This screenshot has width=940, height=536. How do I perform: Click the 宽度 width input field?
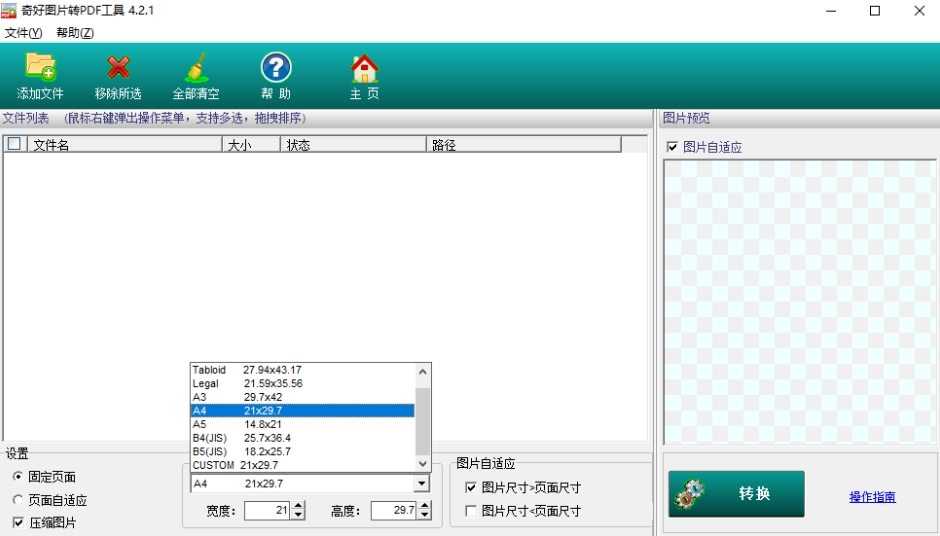tap(267, 511)
